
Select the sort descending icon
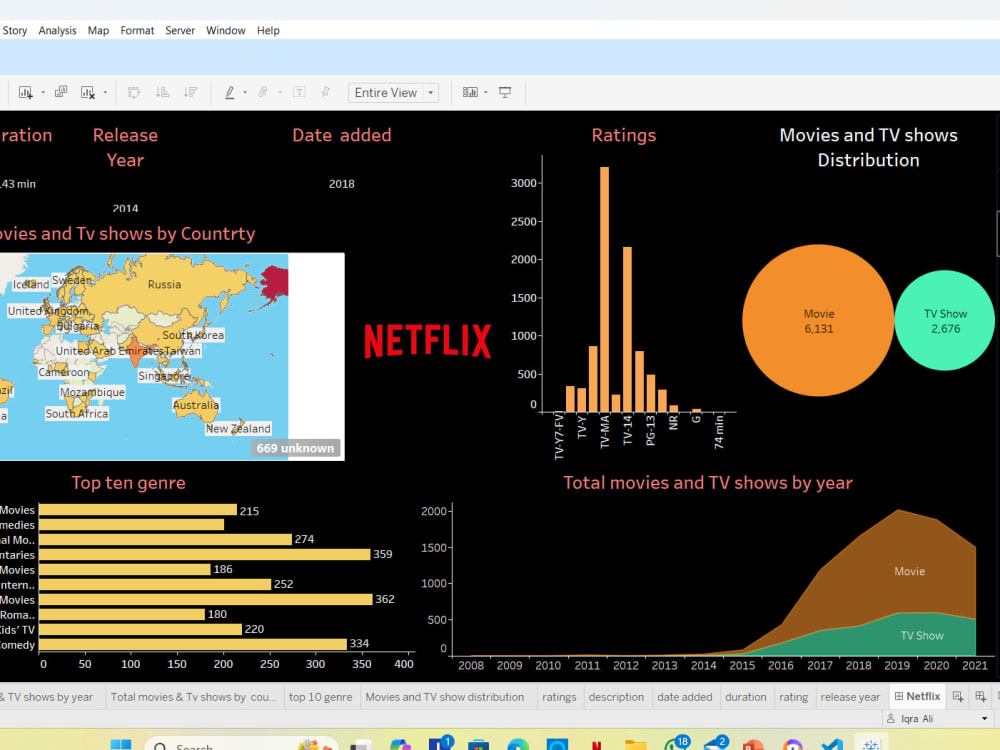point(188,92)
